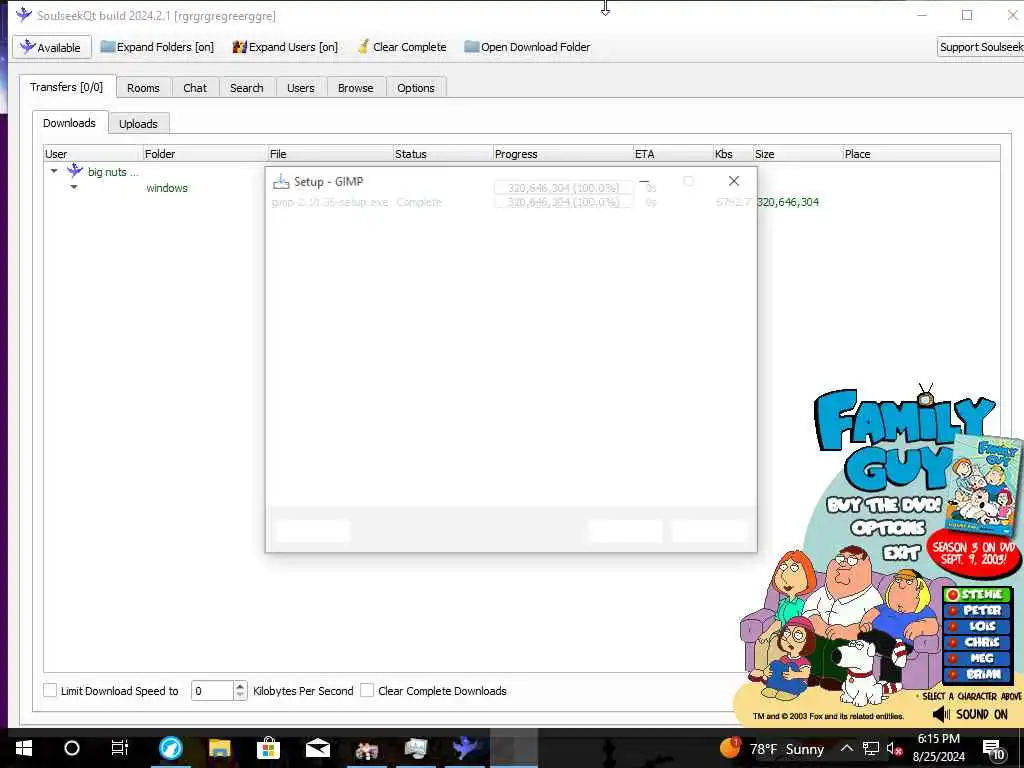Click the Folder column header

click(205, 154)
